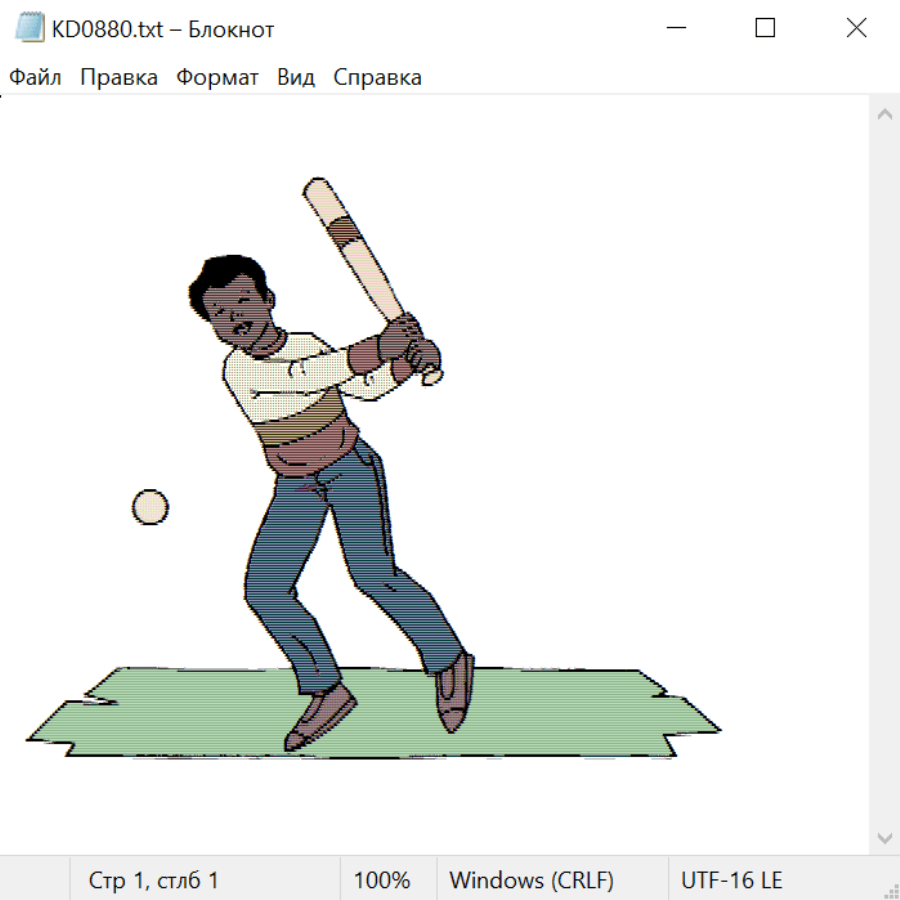Image resolution: width=900 pixels, height=900 pixels.
Task: Minimize the Notepad window
Action: tap(675, 29)
